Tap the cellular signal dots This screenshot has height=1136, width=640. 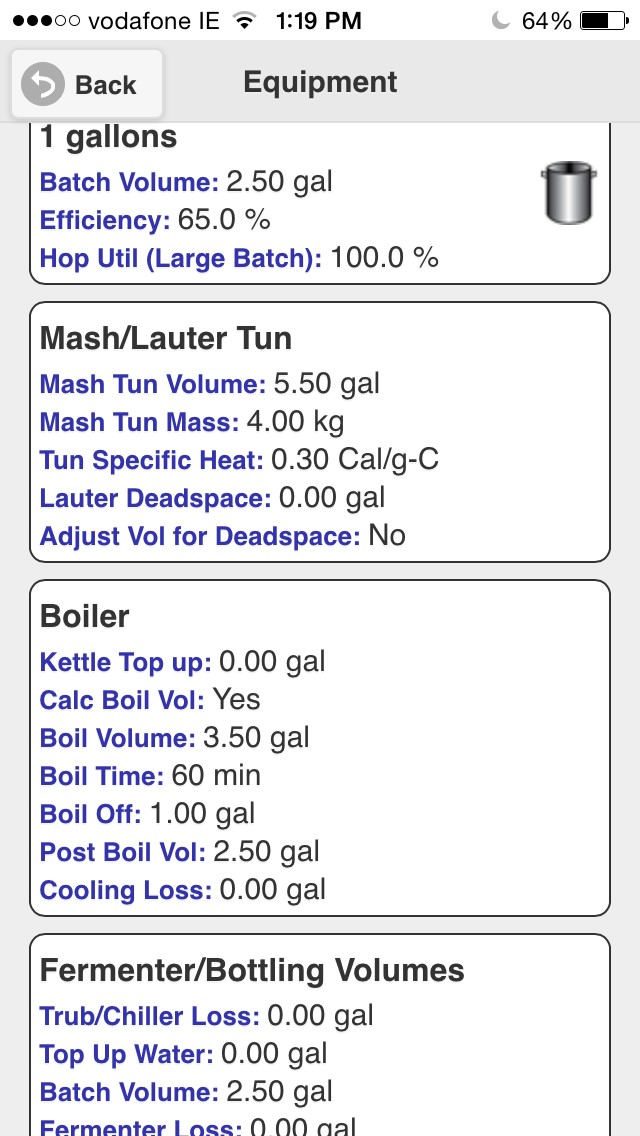pyautogui.click(x=46, y=21)
